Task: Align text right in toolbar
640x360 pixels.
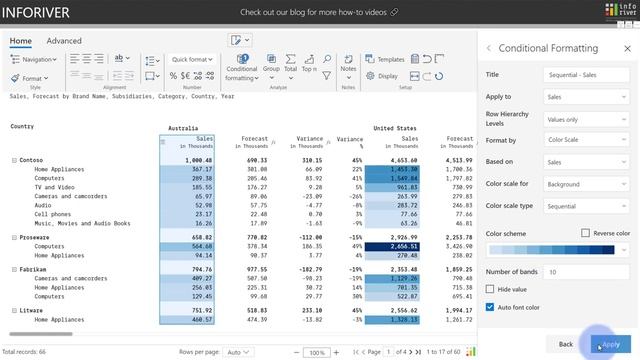Action: click(99, 59)
